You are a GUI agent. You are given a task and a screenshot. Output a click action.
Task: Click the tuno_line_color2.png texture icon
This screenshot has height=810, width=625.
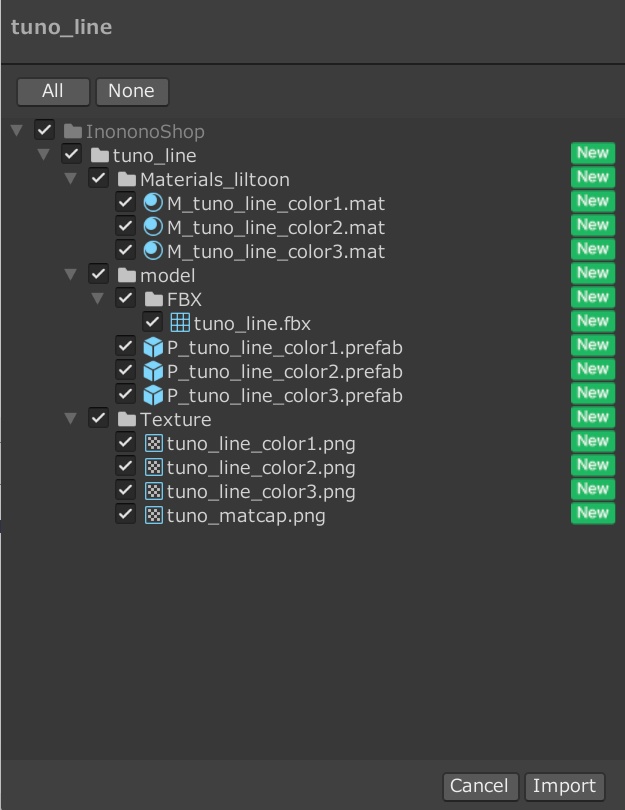click(153, 467)
